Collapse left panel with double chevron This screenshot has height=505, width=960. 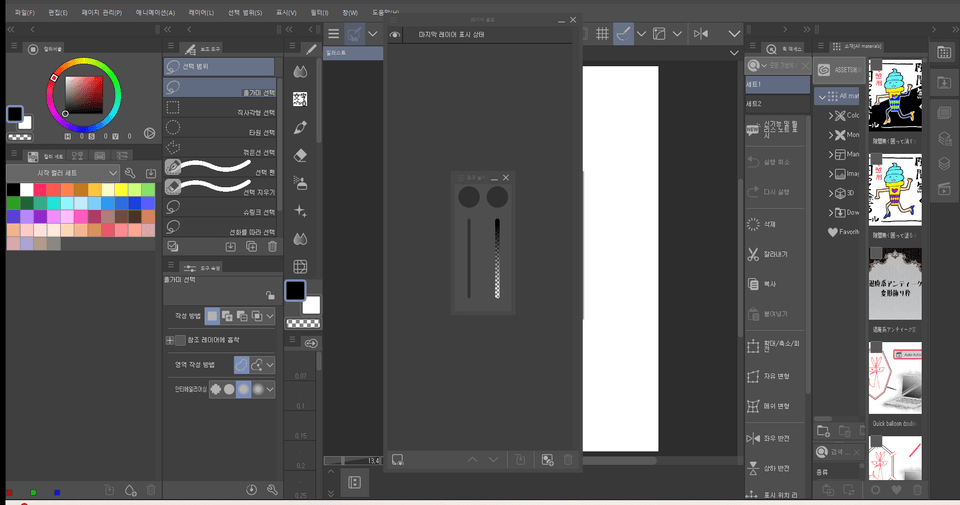tap(11, 29)
